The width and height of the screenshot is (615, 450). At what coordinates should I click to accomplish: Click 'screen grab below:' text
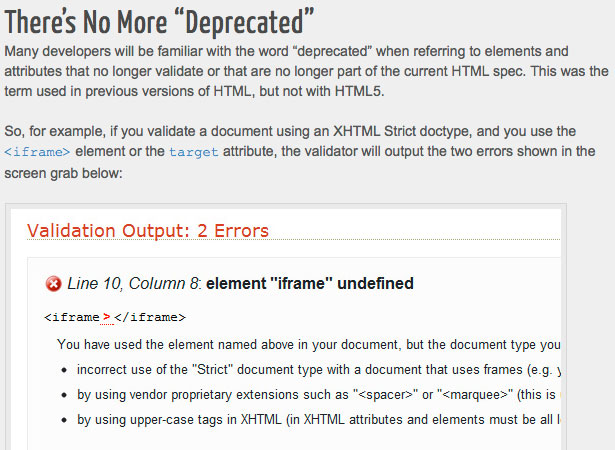click(x=64, y=173)
